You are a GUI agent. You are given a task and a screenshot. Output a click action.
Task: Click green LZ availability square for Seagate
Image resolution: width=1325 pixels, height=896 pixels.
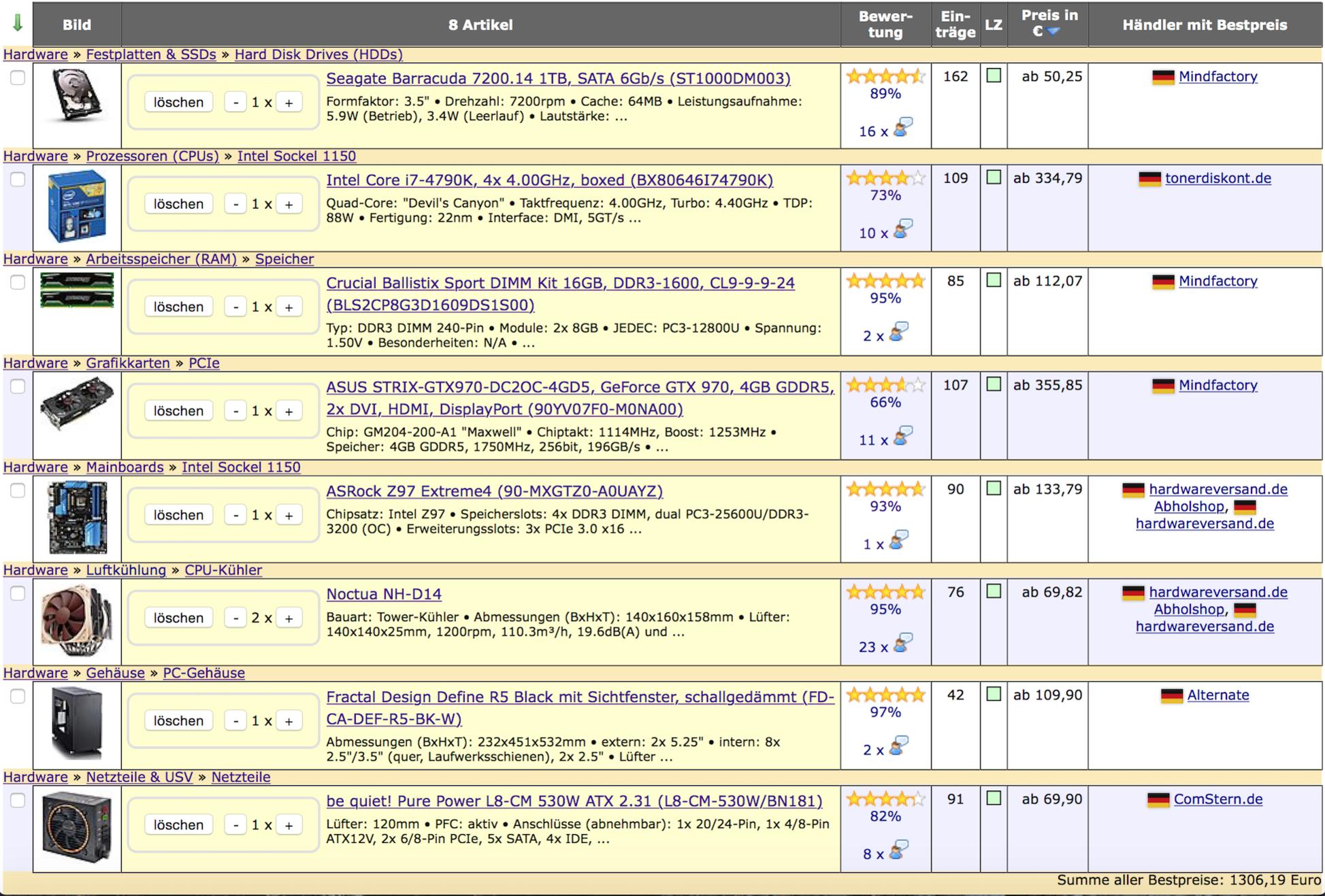pos(994,76)
